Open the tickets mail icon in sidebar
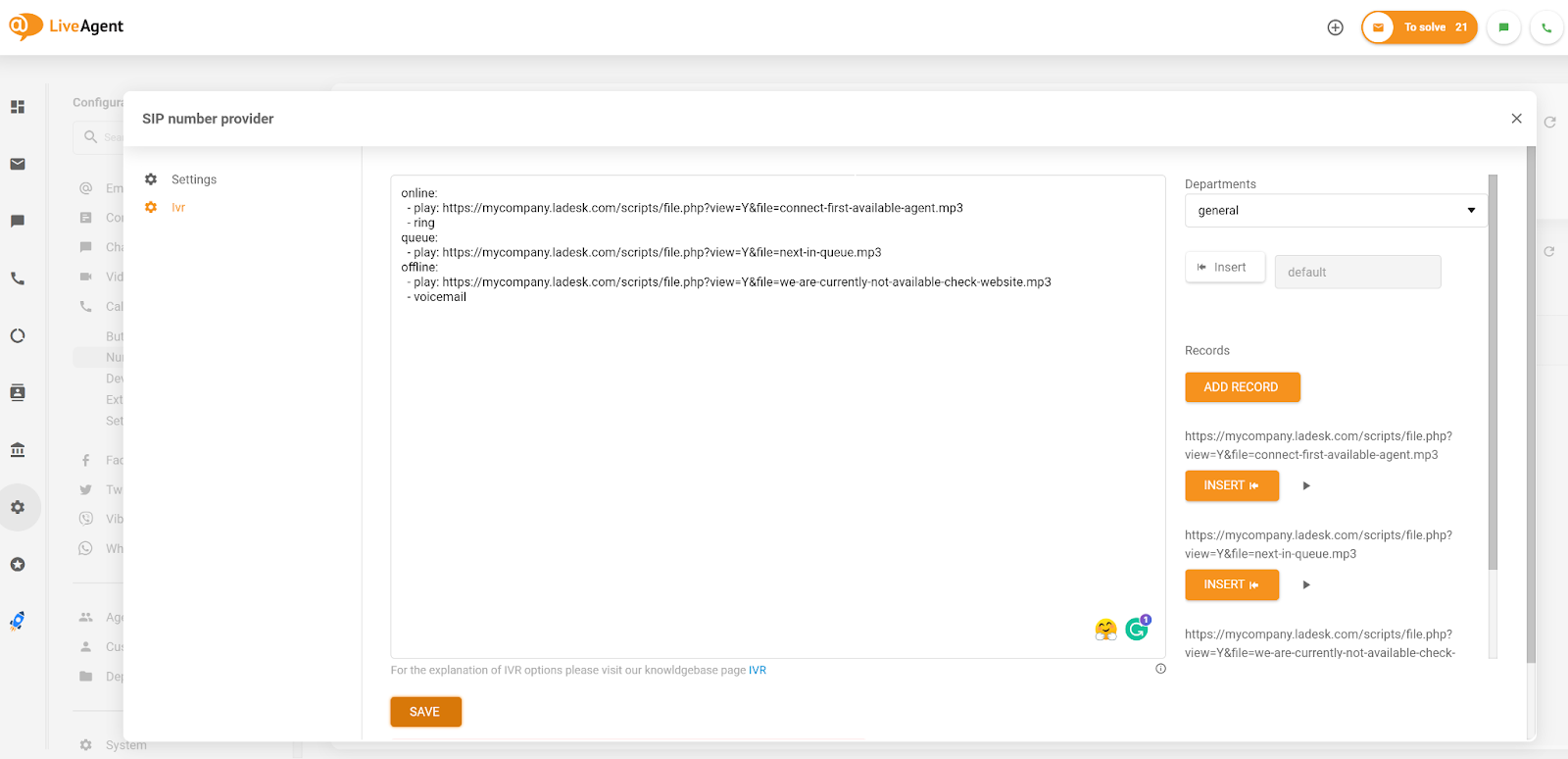The width and height of the screenshot is (1568, 759). point(18,164)
